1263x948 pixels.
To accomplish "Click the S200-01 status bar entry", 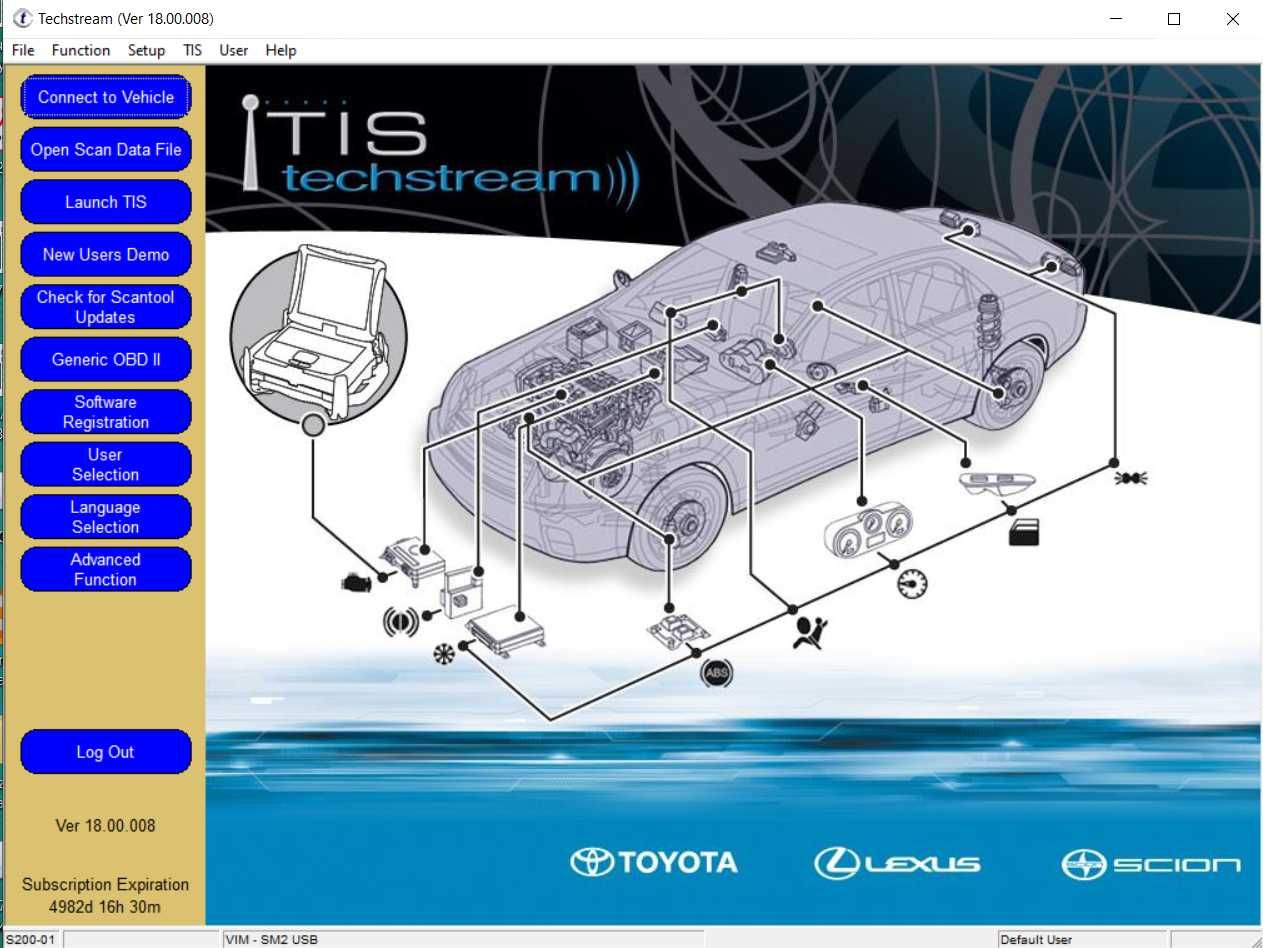I will pos(30,939).
